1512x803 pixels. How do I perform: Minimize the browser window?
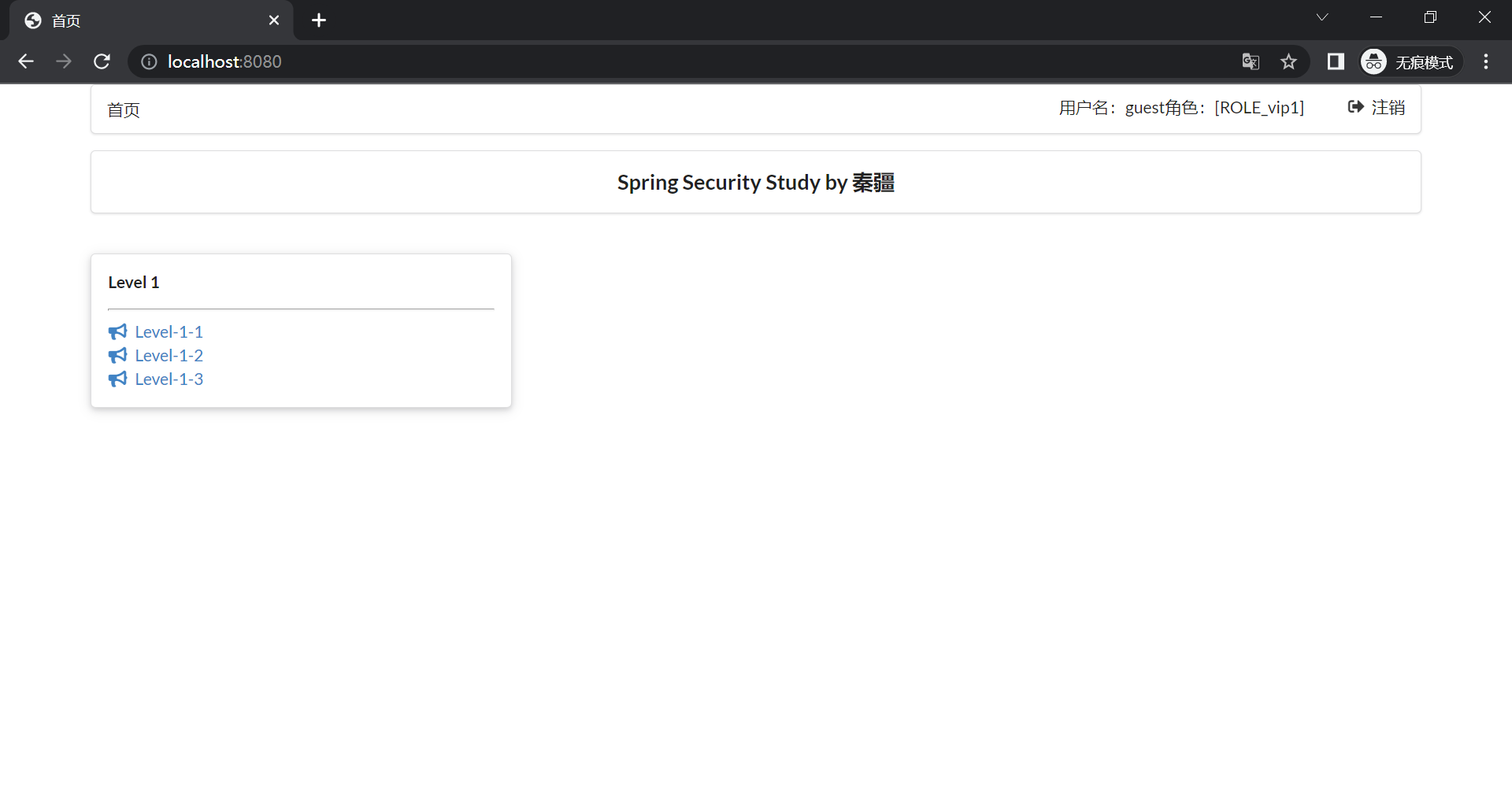pyautogui.click(x=1377, y=17)
